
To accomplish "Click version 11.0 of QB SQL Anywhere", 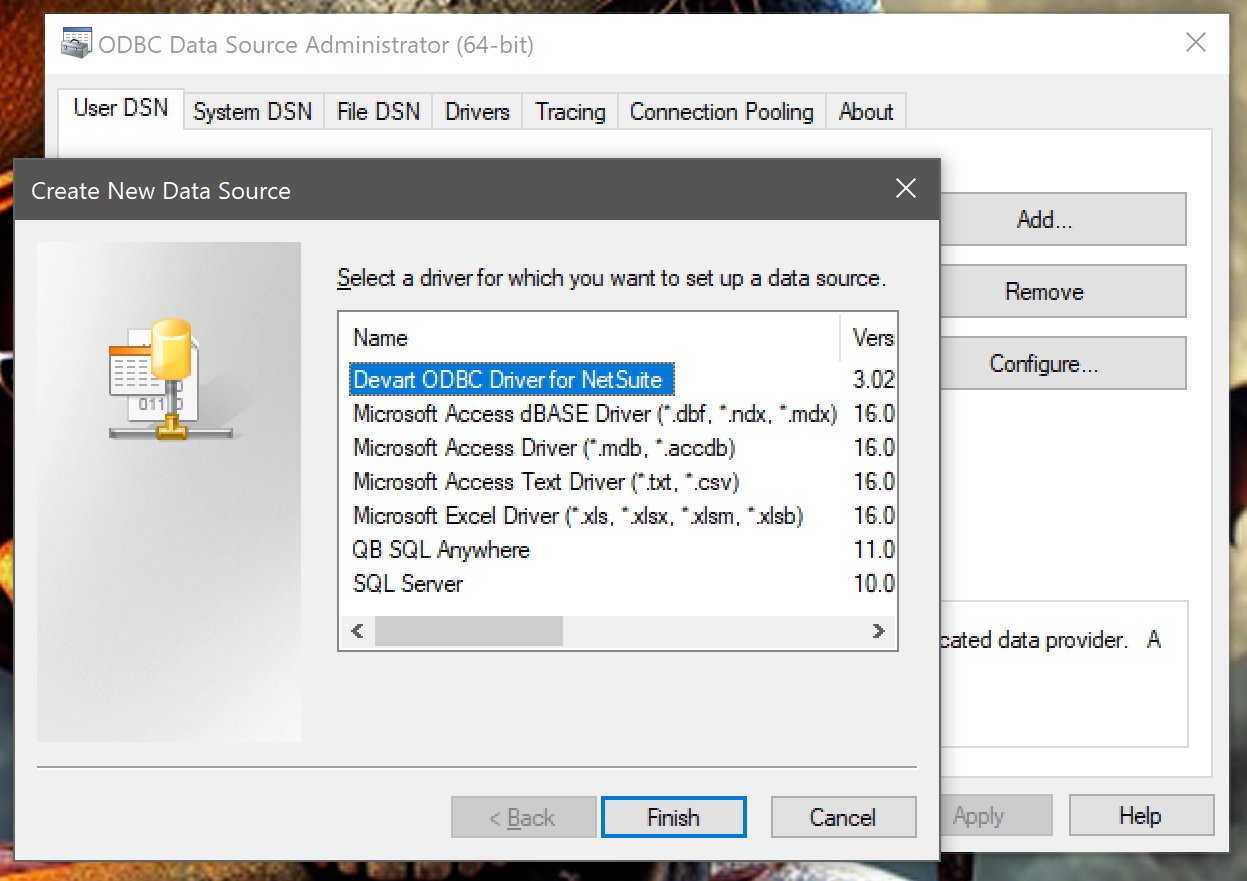I will pyautogui.click(x=873, y=550).
